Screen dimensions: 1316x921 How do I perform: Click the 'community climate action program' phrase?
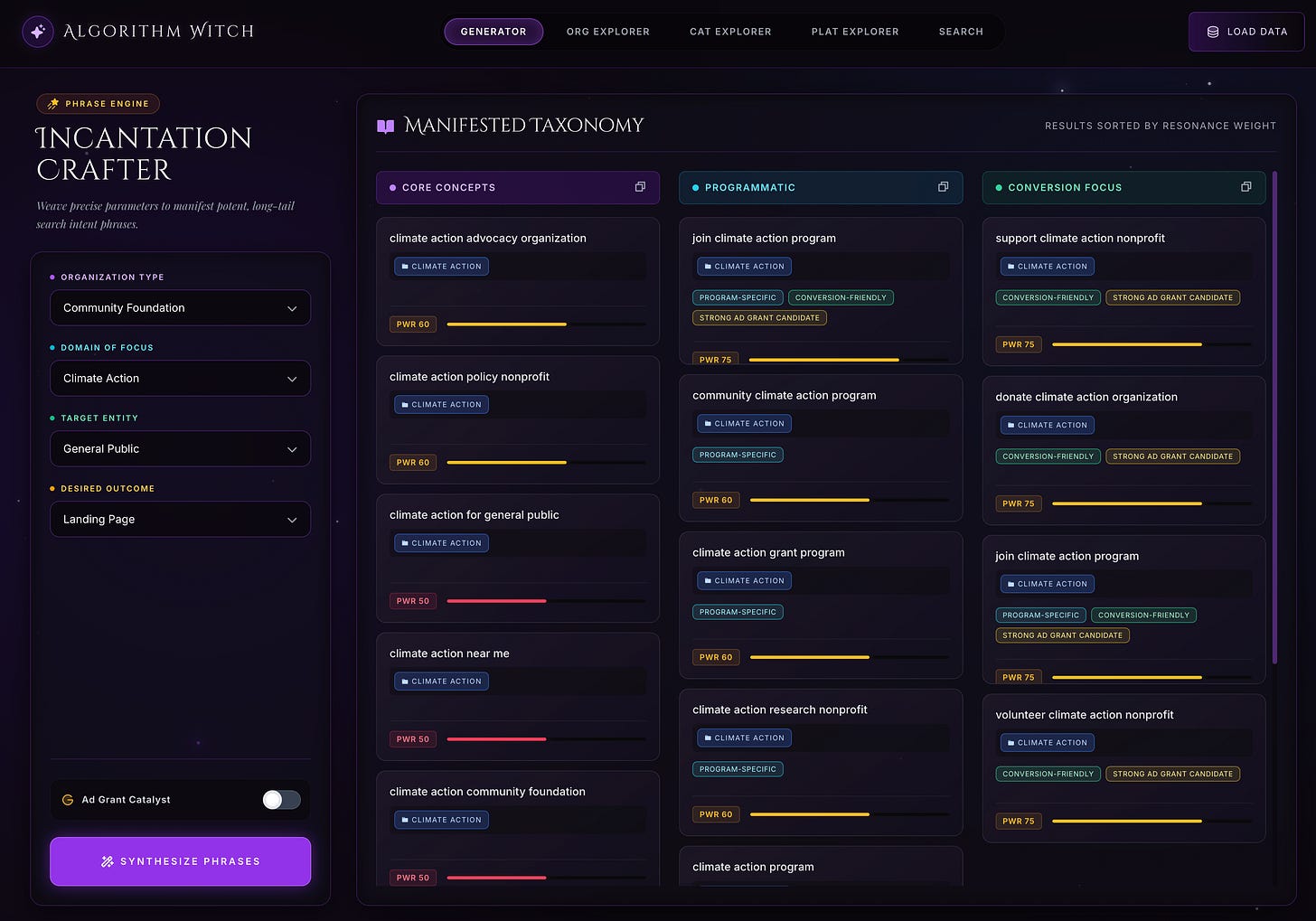(x=785, y=396)
